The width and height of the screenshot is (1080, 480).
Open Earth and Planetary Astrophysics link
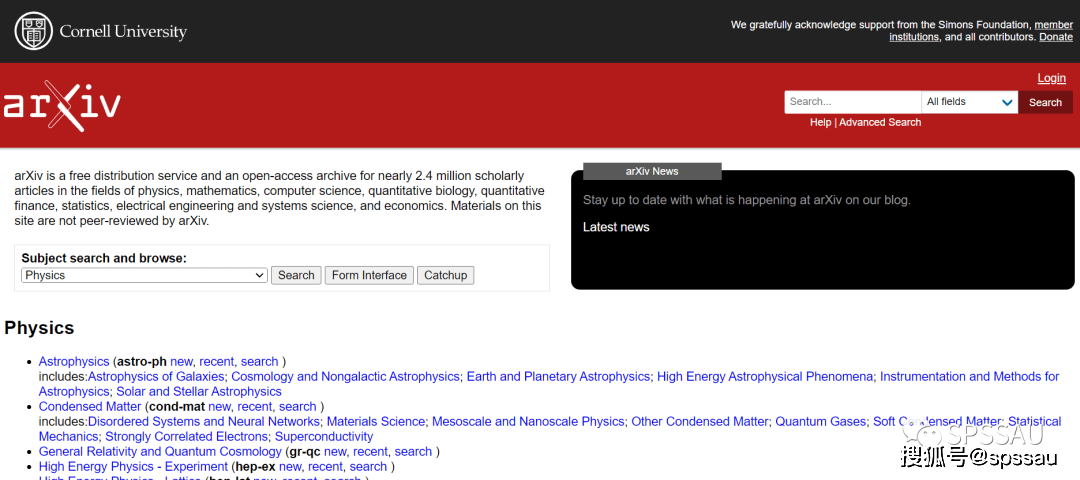point(558,377)
